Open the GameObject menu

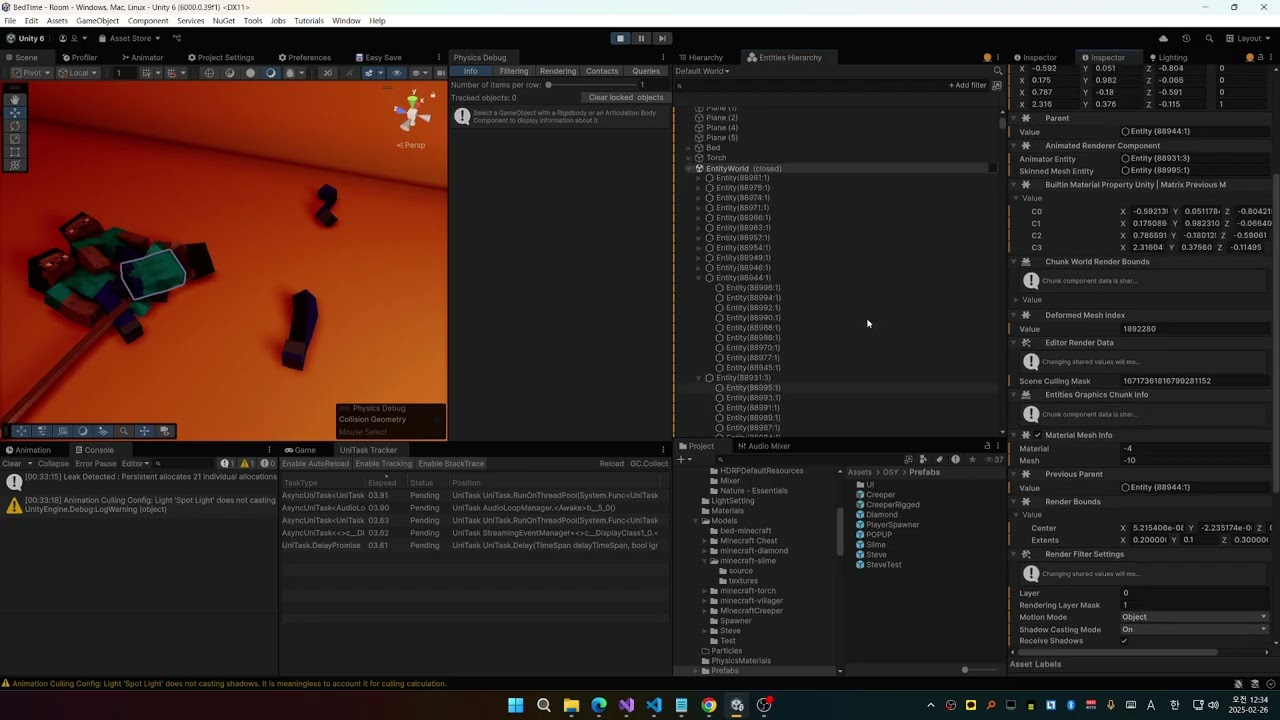97,20
